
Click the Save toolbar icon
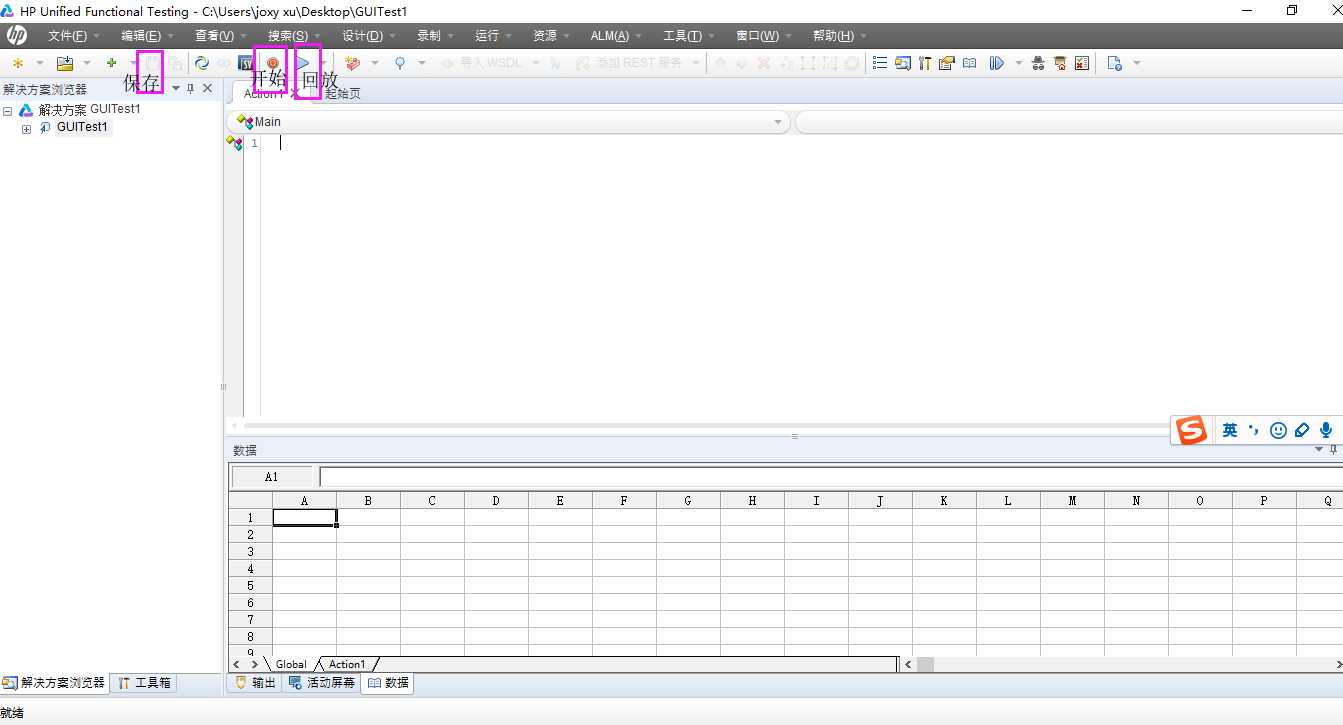151,63
